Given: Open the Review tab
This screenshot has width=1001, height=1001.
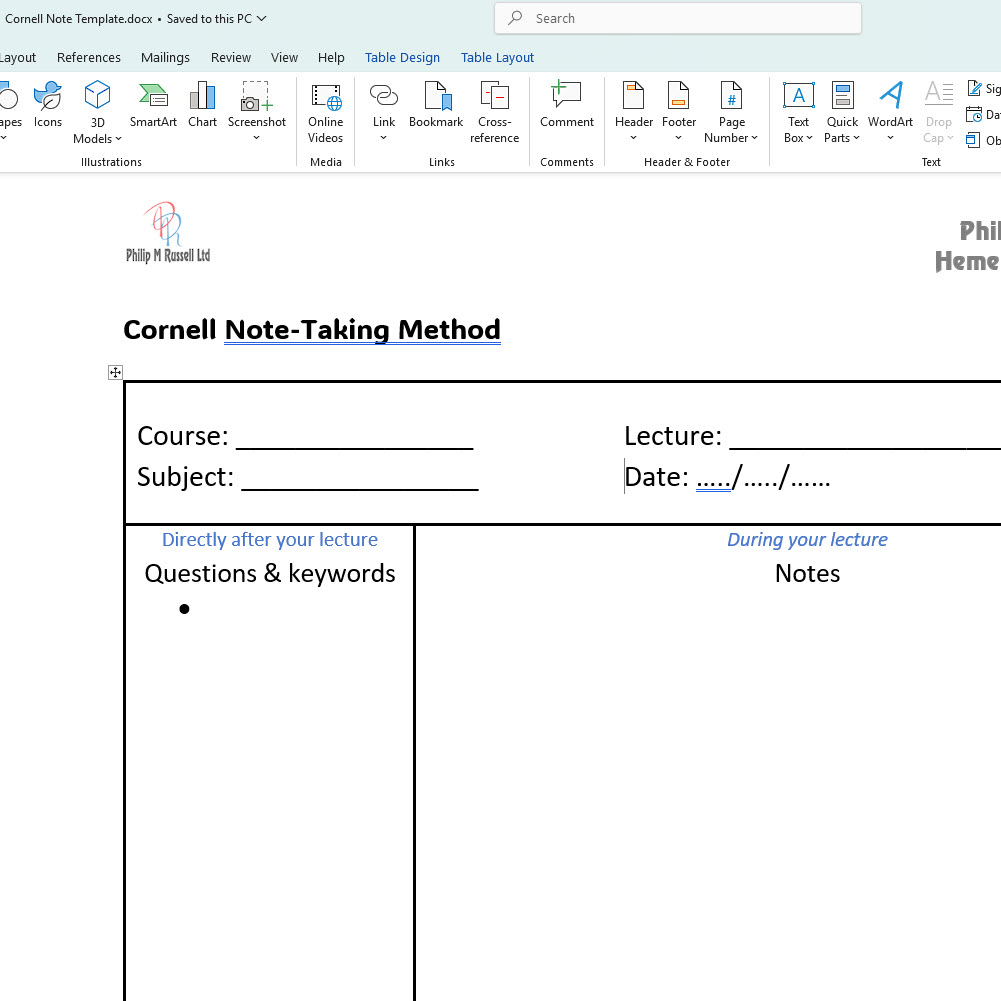Looking at the screenshot, I should (x=231, y=57).
